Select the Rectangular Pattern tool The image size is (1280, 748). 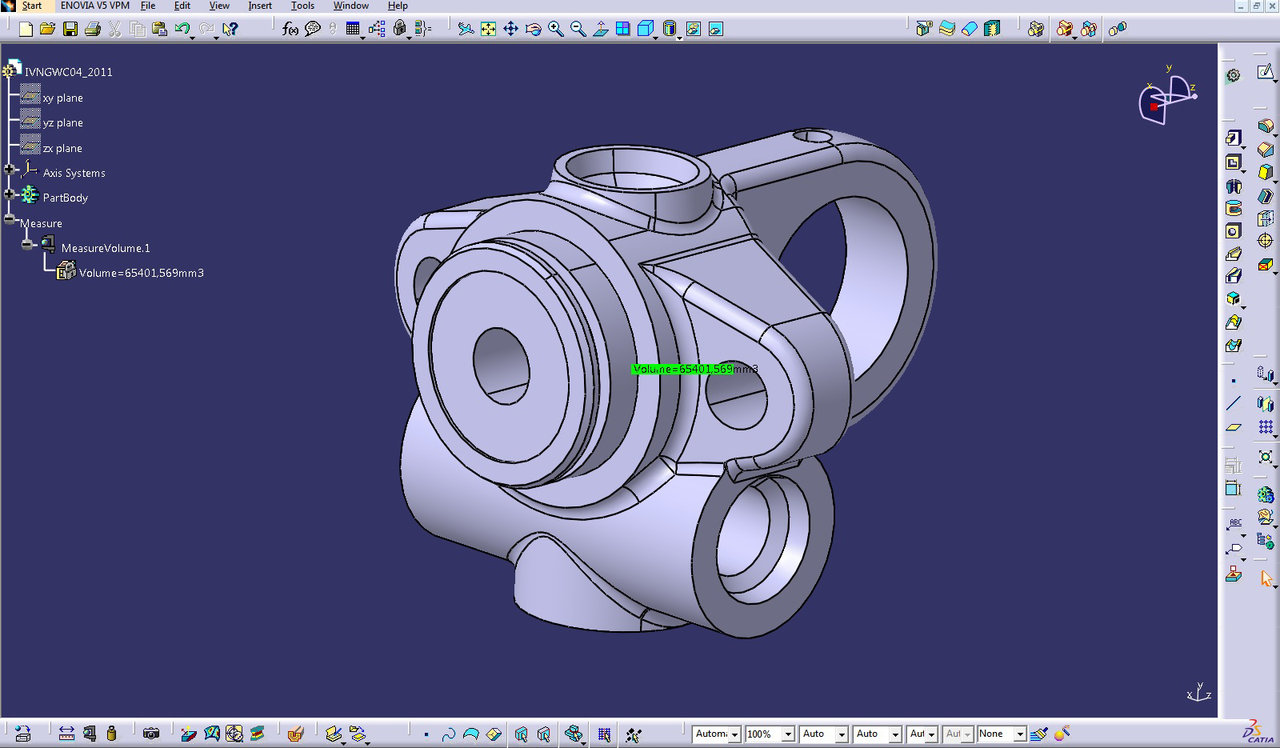tap(1266, 427)
